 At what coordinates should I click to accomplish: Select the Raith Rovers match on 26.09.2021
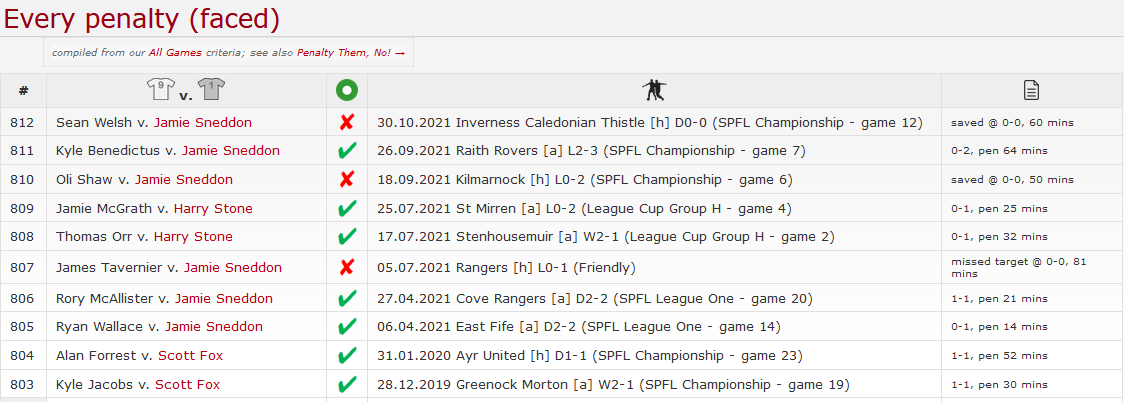click(591, 150)
